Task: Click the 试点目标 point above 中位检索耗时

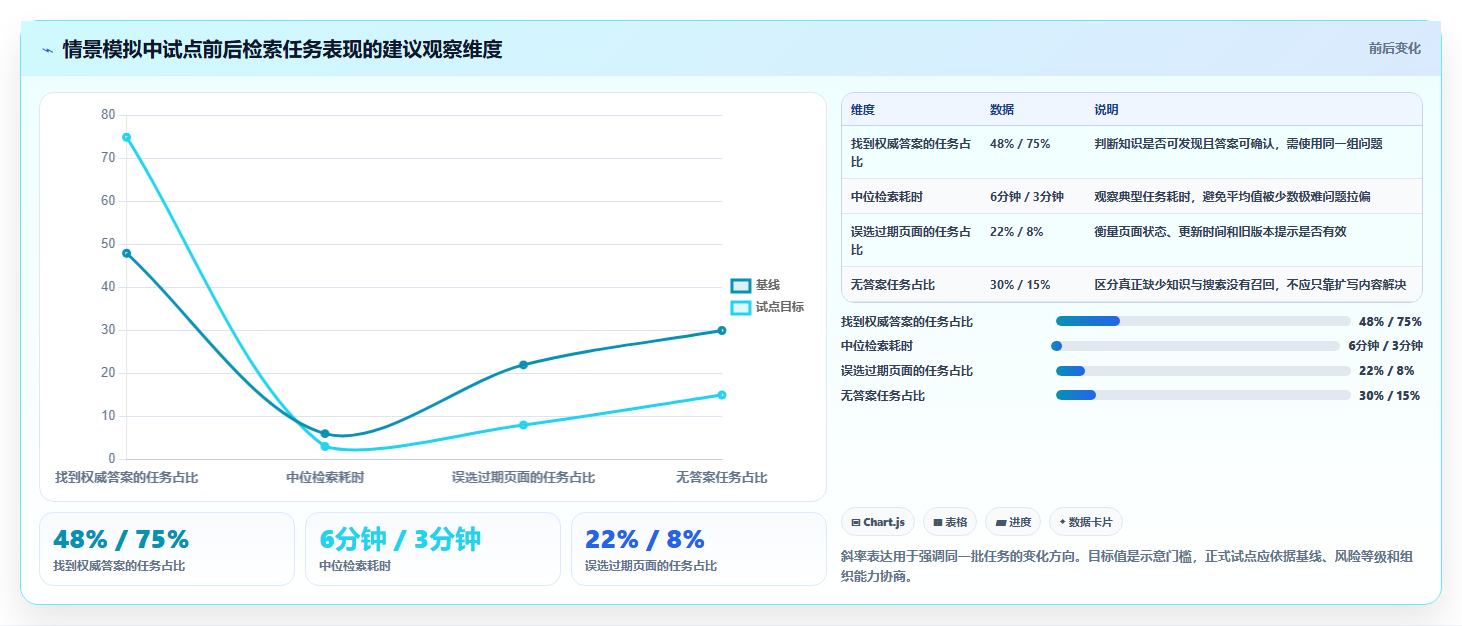Action: (325, 447)
